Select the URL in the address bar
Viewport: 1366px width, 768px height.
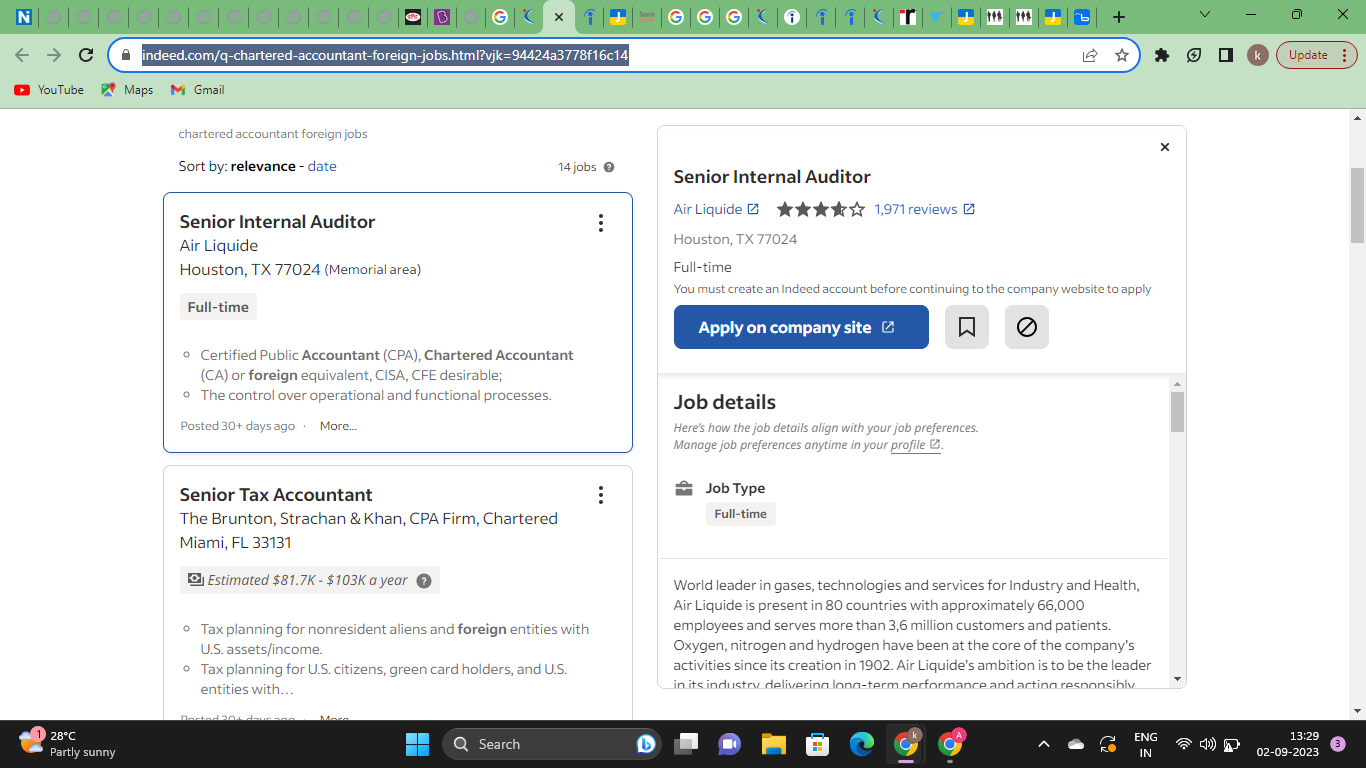(385, 55)
